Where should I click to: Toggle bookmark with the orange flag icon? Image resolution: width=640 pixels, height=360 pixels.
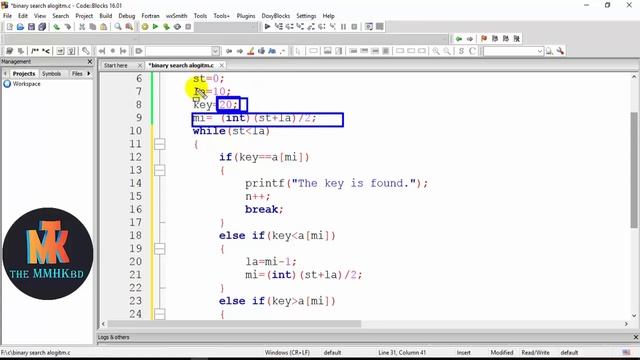tap(484, 39)
